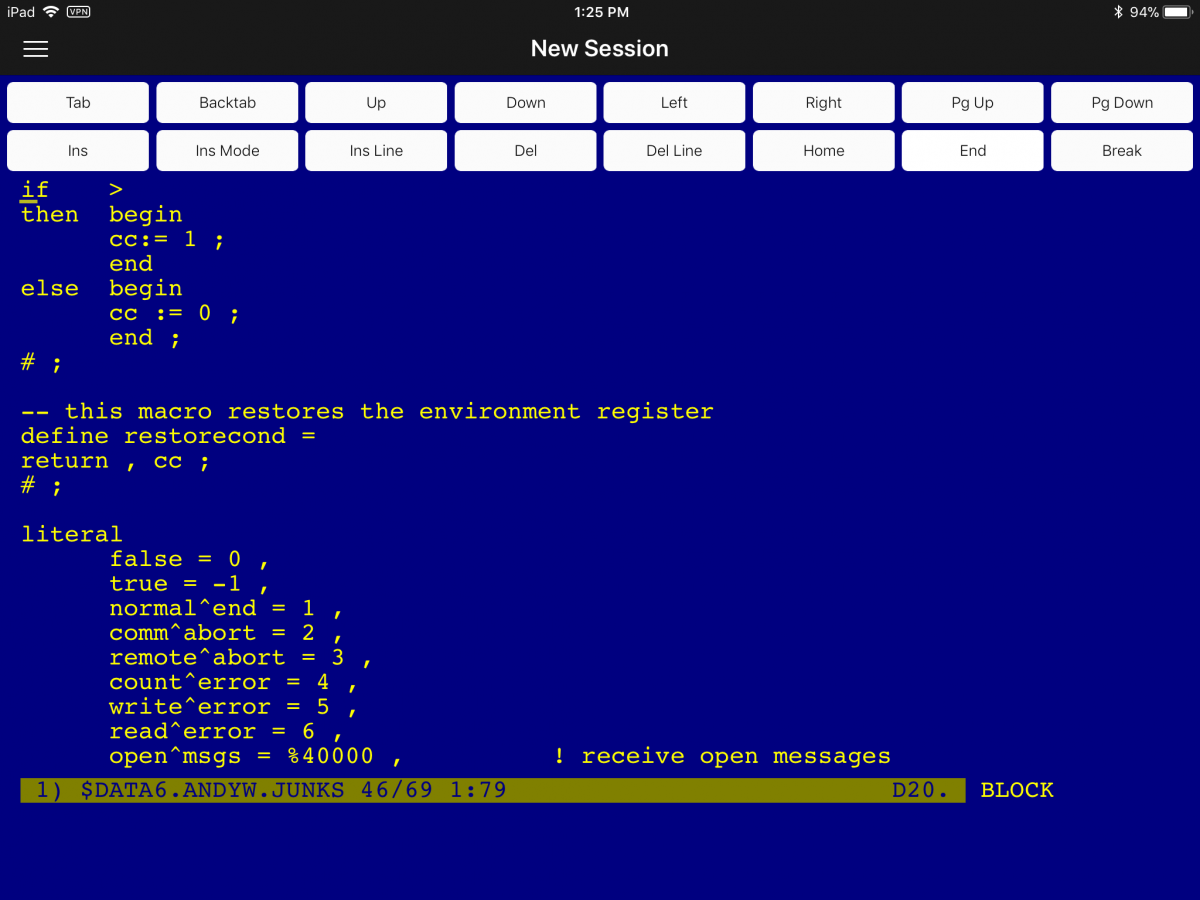Tap the Backtab button
Screen dimensions: 1200x900
[x=227, y=102]
